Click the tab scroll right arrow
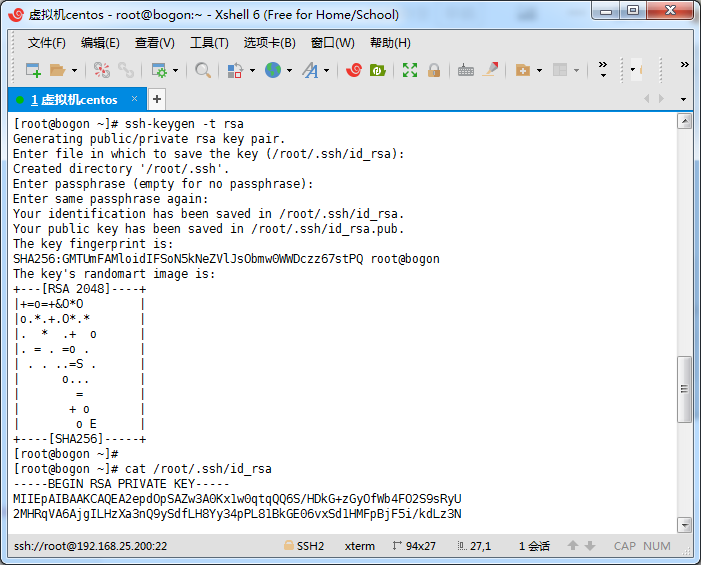 661,98
